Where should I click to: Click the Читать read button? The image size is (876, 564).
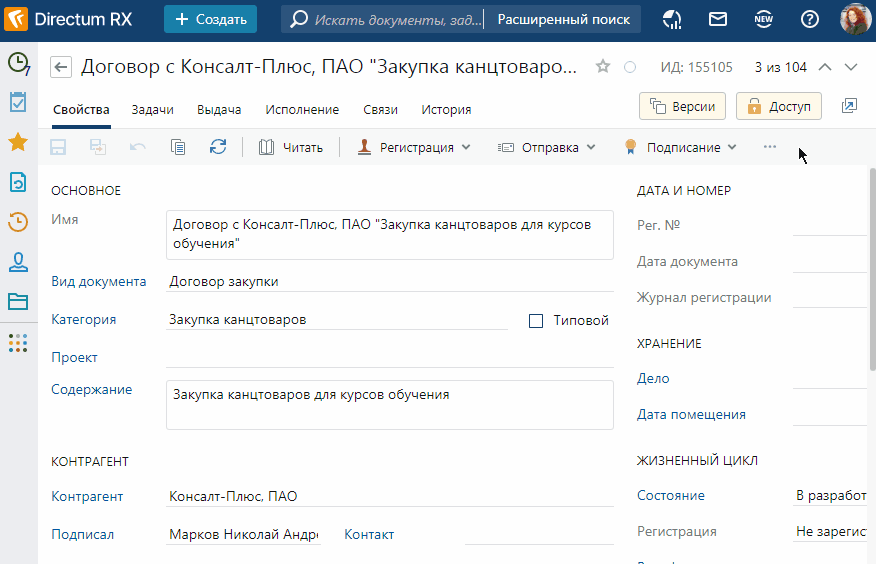coord(291,147)
